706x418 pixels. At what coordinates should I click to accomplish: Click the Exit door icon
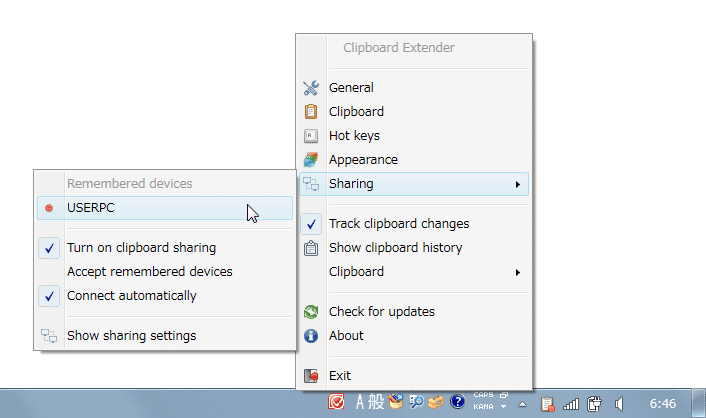click(x=311, y=376)
